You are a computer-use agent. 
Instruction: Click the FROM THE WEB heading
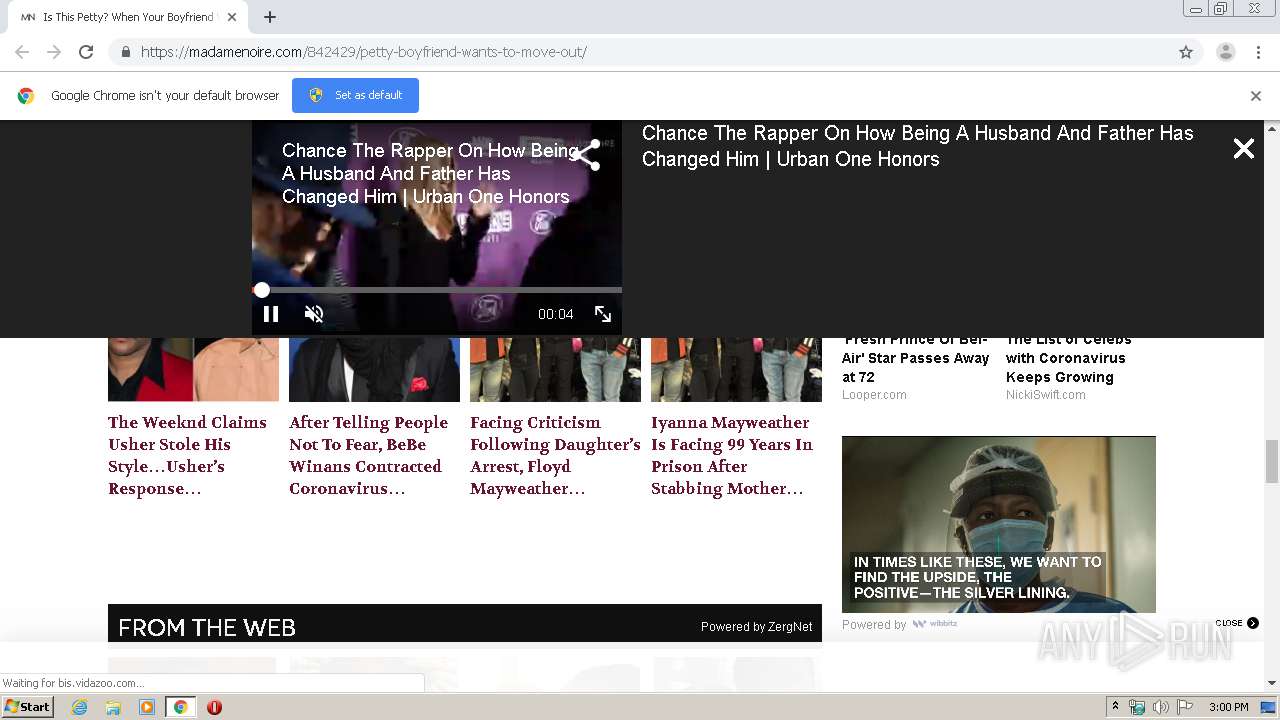[x=207, y=627]
